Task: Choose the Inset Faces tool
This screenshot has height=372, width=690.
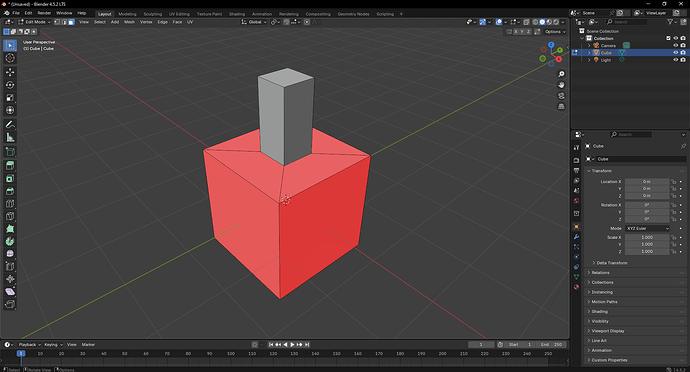Action: [10, 178]
